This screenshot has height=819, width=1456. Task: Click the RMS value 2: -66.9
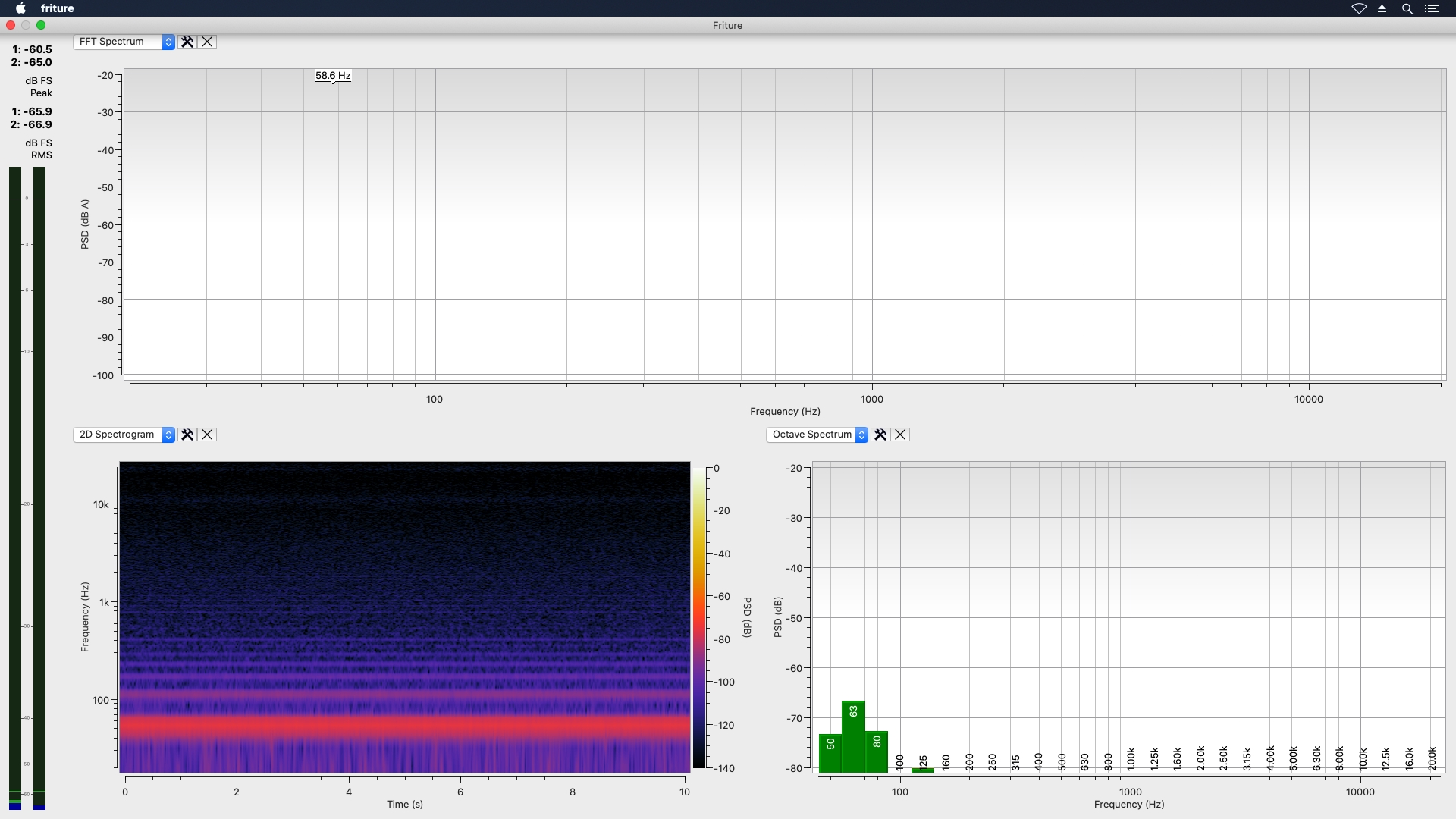pos(32,124)
